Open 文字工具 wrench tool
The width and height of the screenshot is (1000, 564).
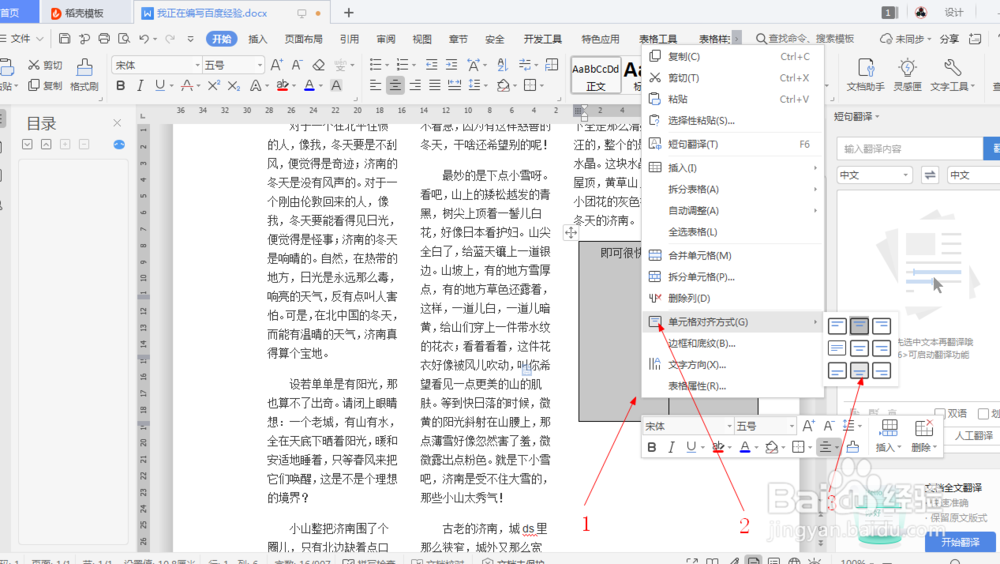952,75
